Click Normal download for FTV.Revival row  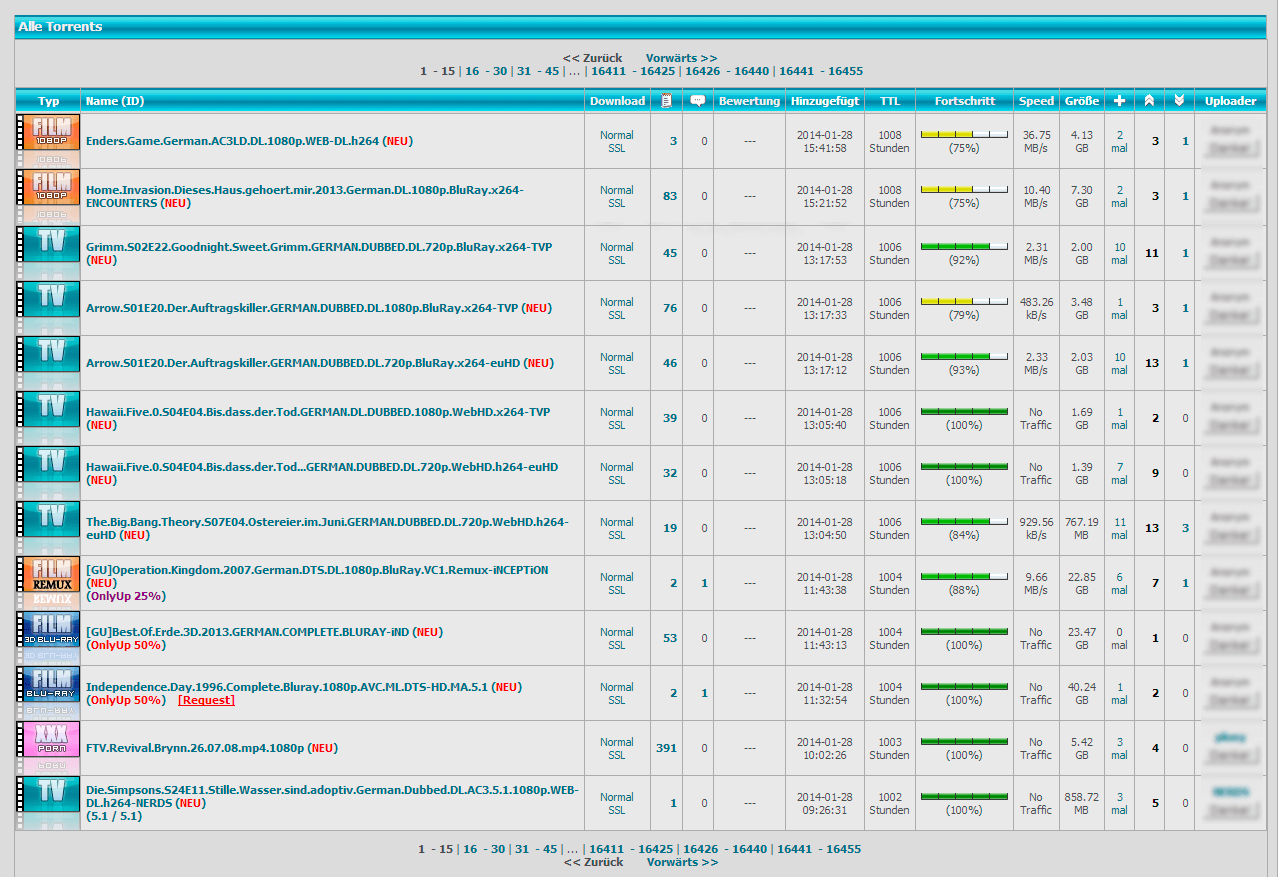pos(617,742)
